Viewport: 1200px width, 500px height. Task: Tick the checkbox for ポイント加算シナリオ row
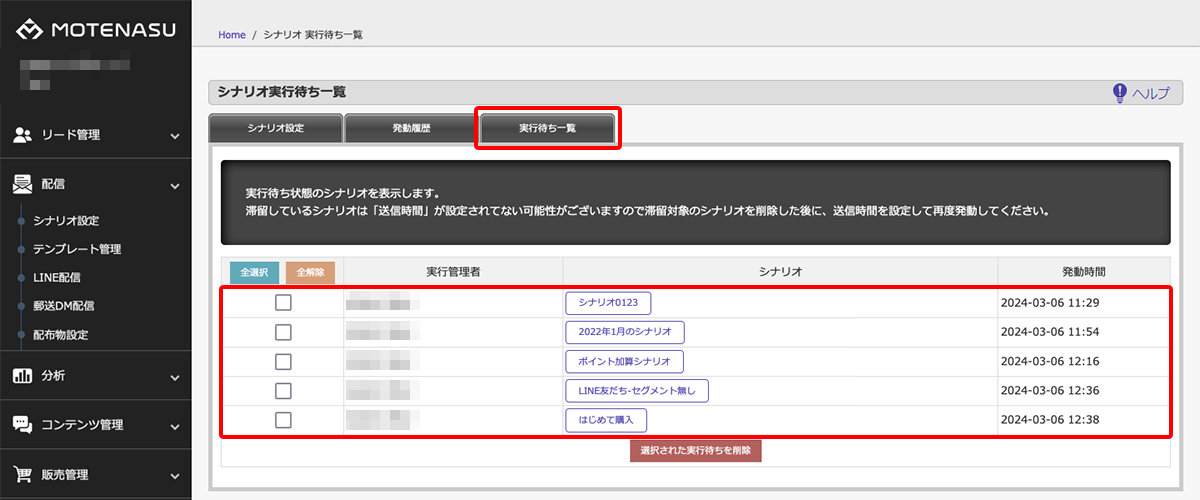click(x=283, y=361)
